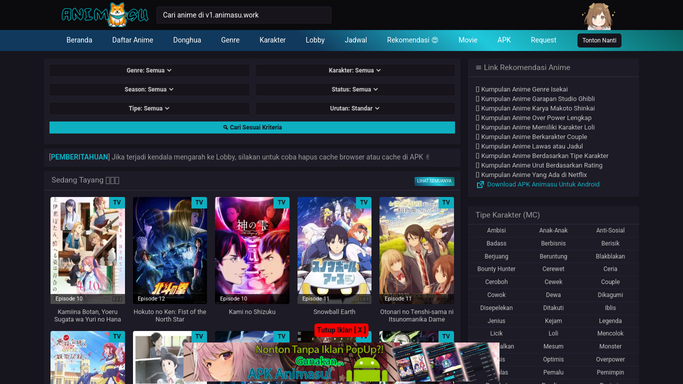Click the Cari anime search field

click(244, 15)
